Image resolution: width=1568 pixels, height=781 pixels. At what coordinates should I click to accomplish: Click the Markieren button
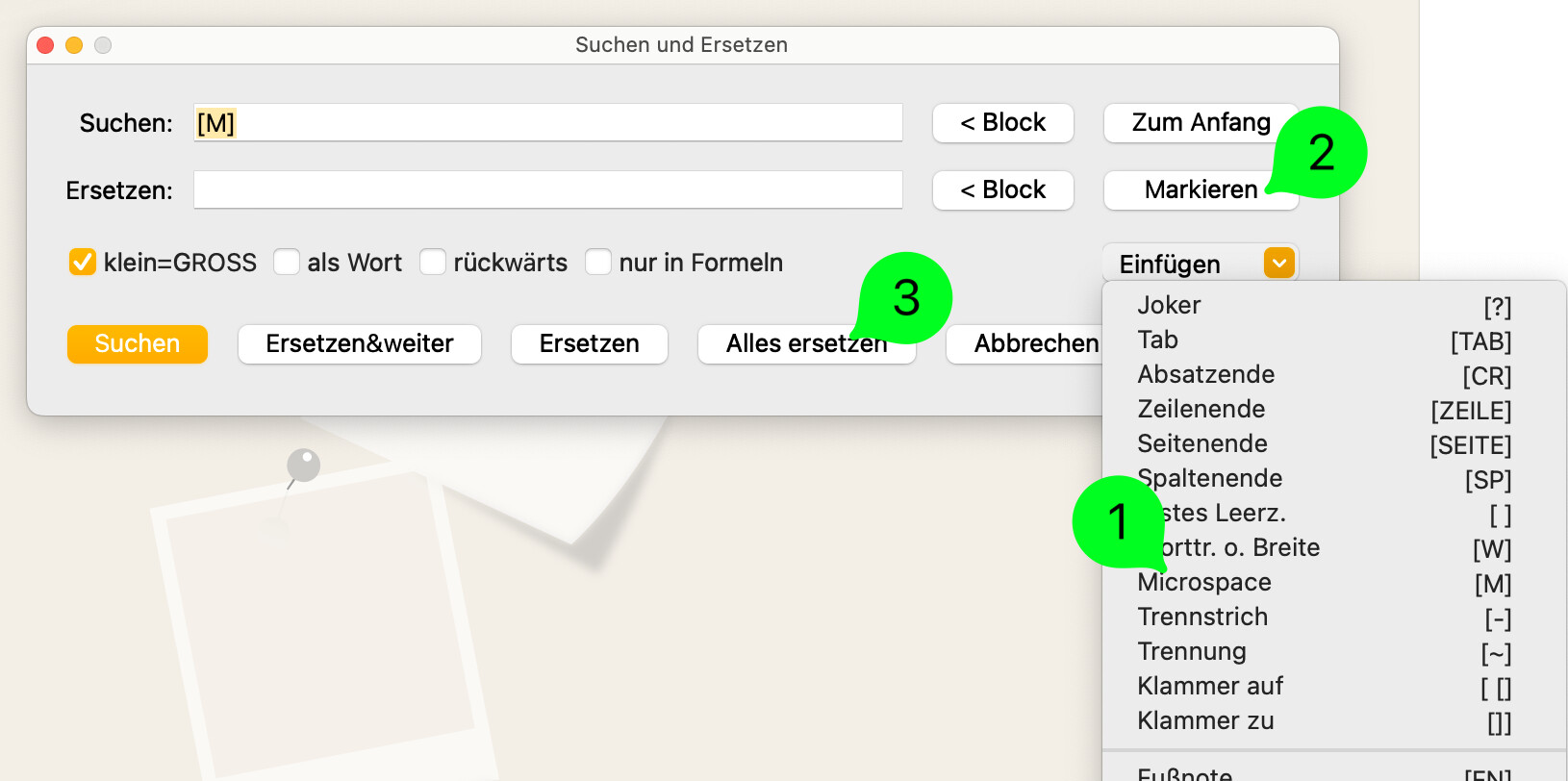coord(1201,189)
